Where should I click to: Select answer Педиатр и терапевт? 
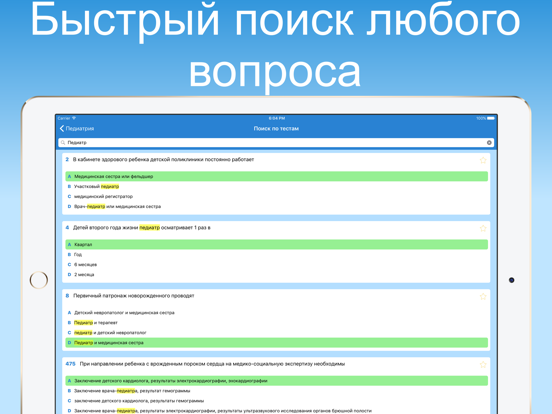276,322
